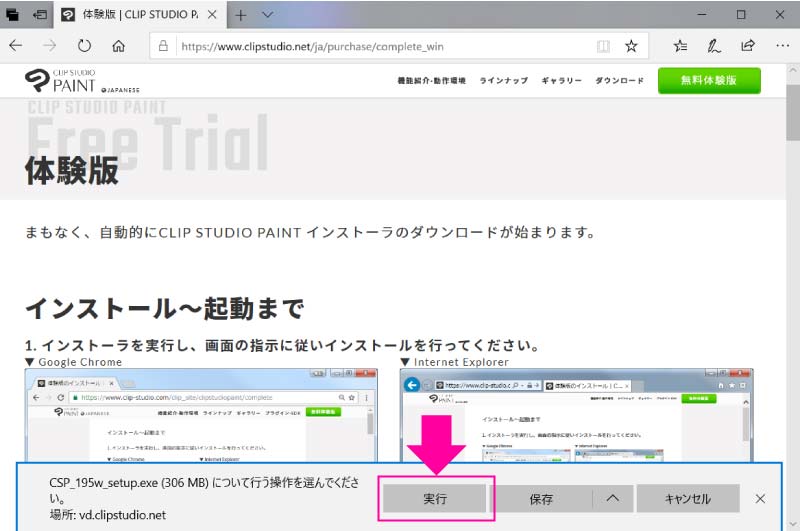
Task: Click the add notes pen icon
Action: coord(714,46)
